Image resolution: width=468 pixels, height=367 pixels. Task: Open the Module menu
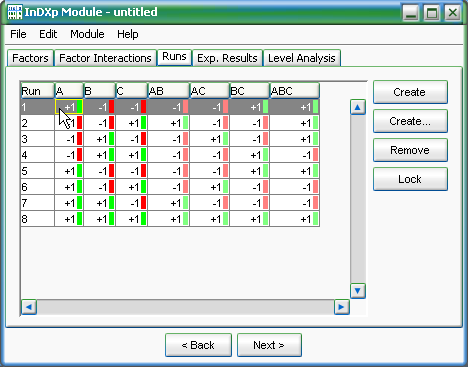pyautogui.click(x=87, y=34)
